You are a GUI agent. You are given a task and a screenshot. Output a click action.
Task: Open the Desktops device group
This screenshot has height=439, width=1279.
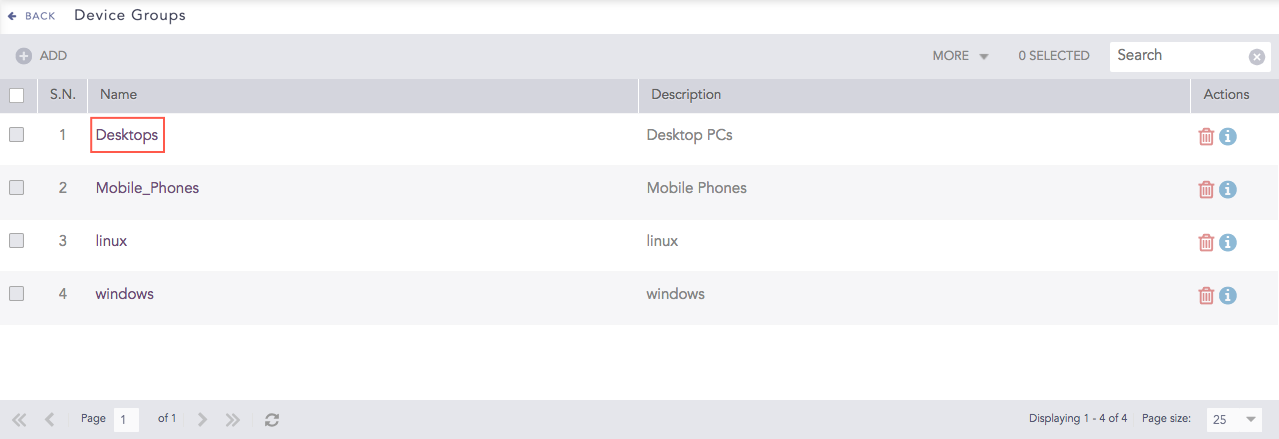click(x=127, y=135)
